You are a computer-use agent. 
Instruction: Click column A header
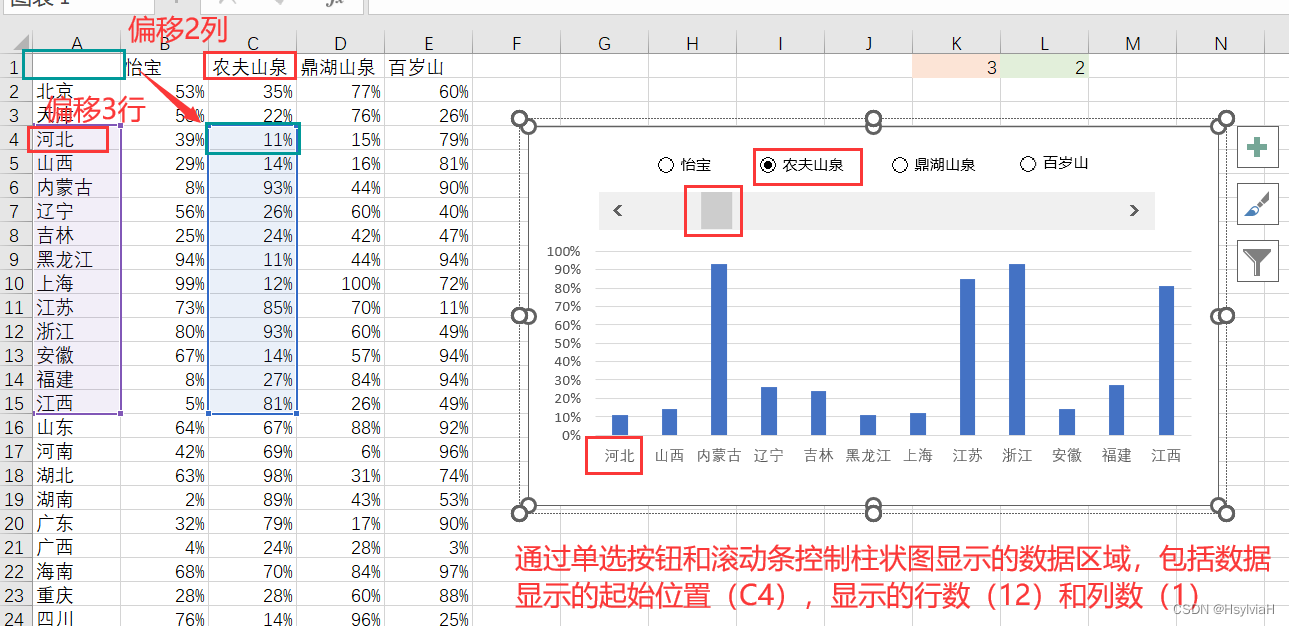tap(77, 42)
